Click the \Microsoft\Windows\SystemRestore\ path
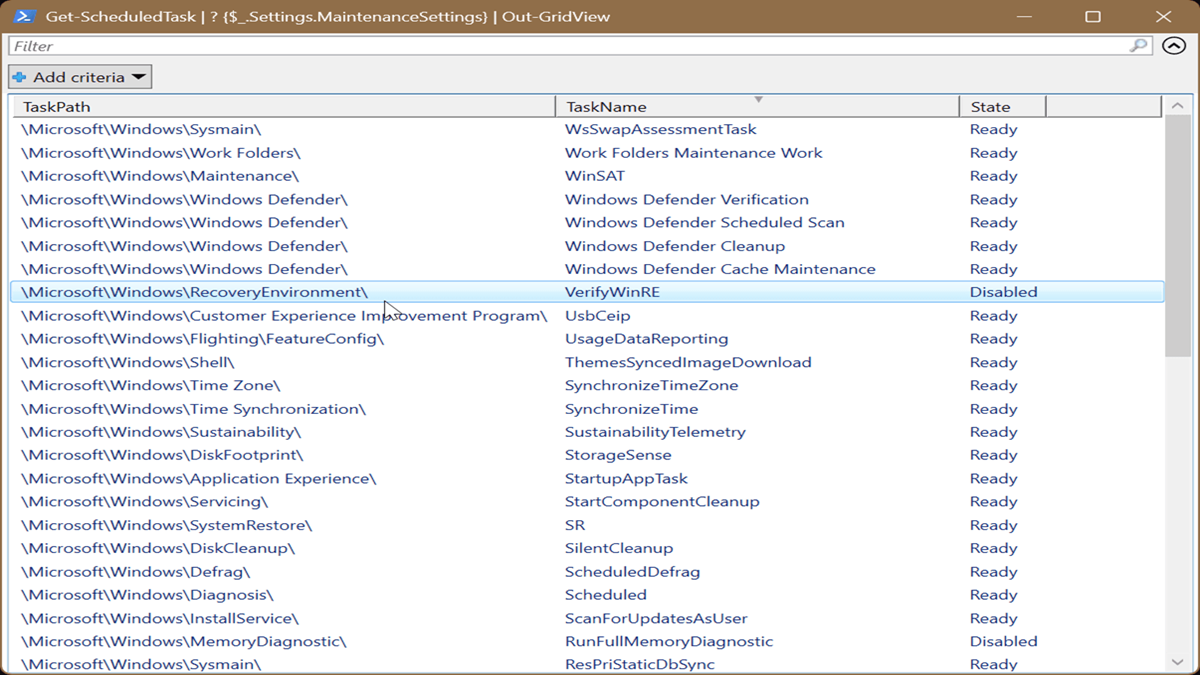 point(166,525)
